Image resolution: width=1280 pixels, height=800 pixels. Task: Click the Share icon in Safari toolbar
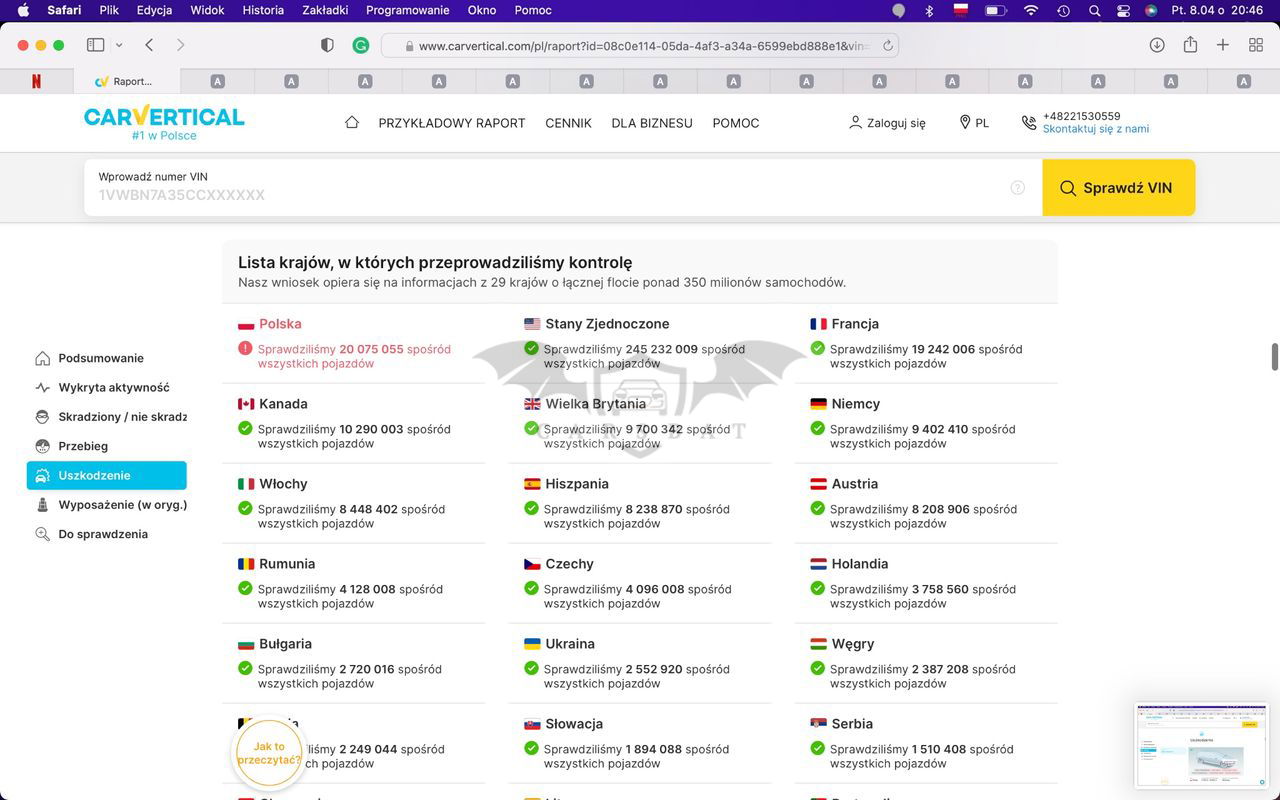1190,45
